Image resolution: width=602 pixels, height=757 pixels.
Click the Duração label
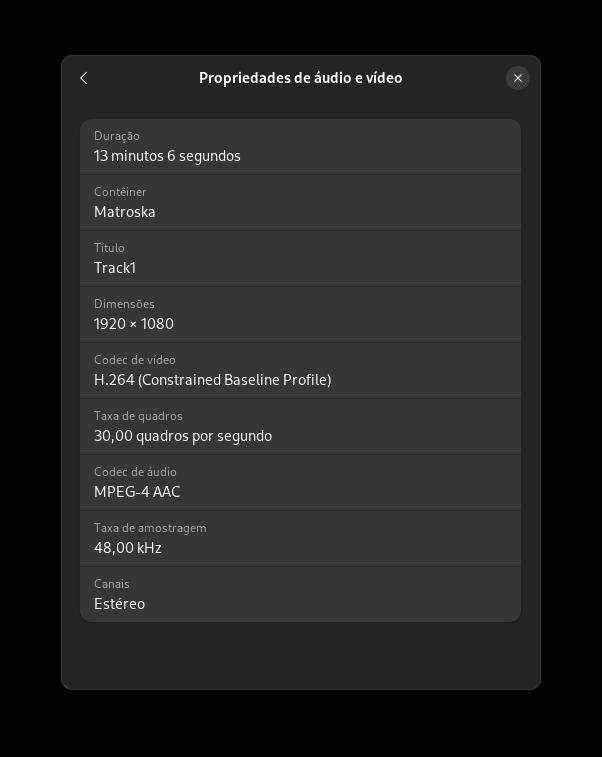click(x=117, y=136)
